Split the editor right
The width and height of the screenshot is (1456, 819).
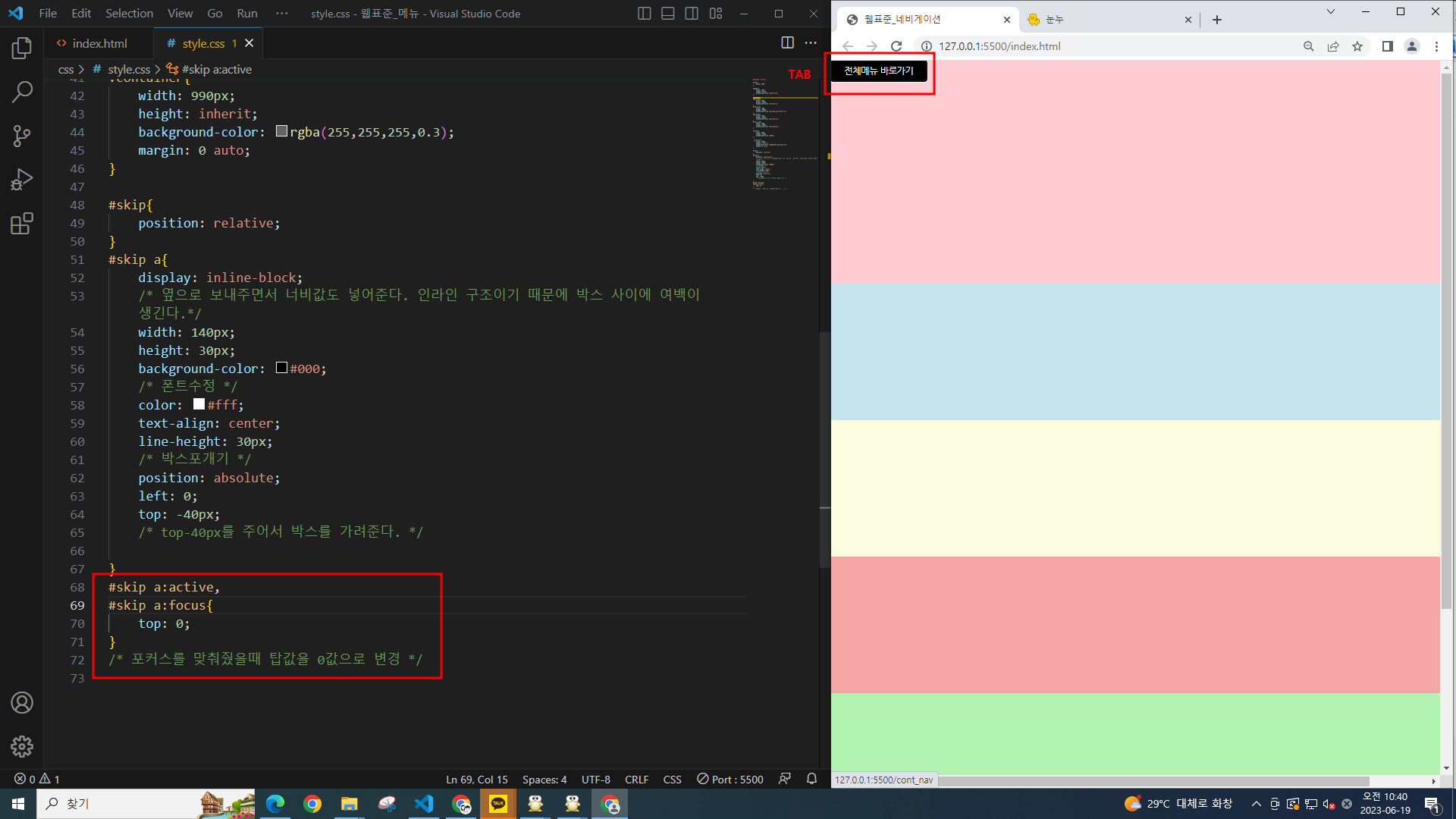pyautogui.click(x=787, y=43)
